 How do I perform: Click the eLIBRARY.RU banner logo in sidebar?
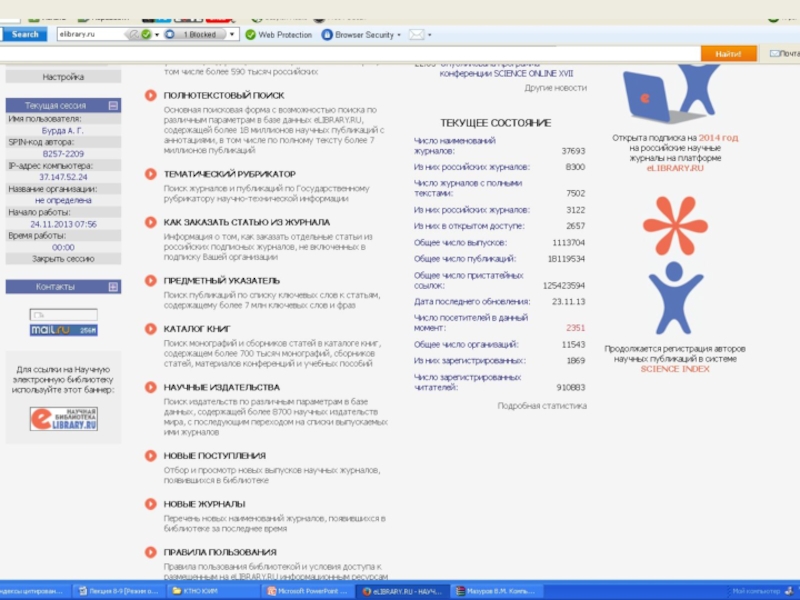(63, 420)
